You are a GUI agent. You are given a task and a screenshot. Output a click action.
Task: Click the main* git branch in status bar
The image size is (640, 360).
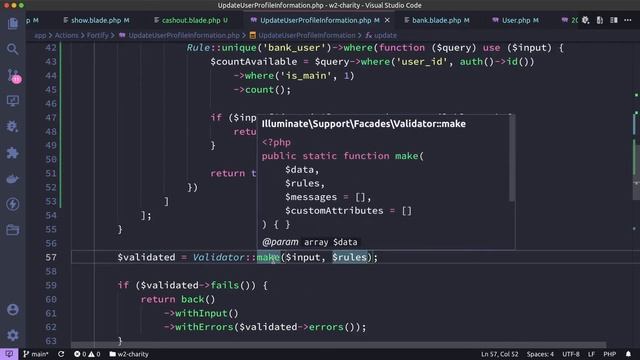point(36,354)
